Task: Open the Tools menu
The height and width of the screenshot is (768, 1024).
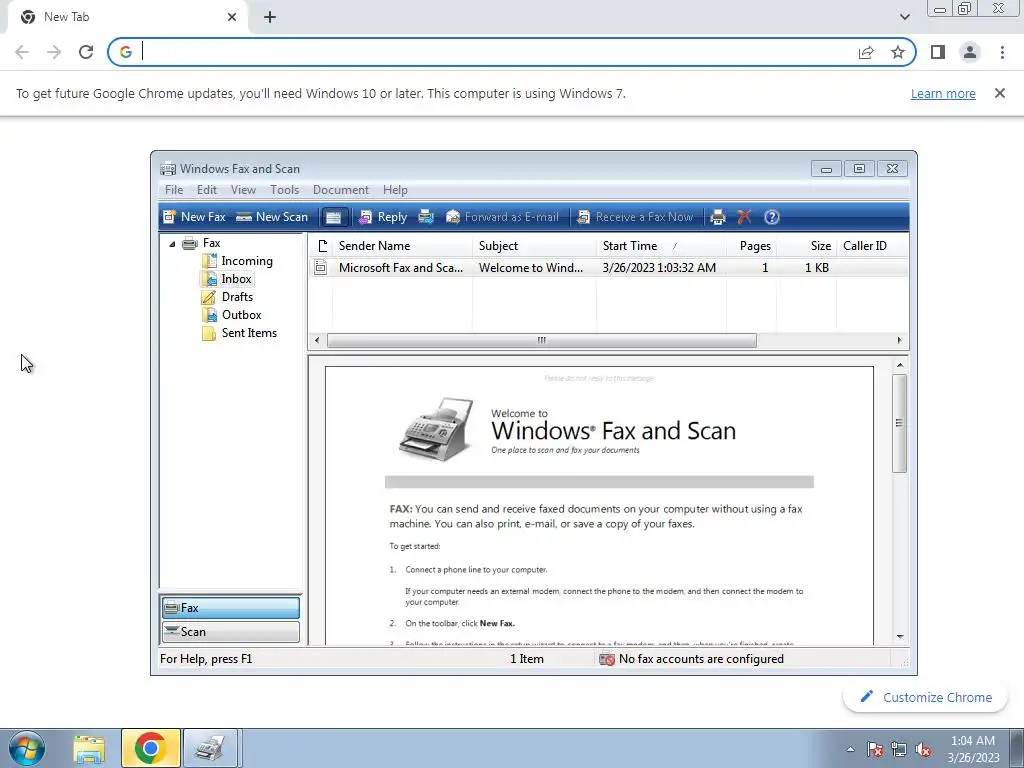Action: (x=284, y=190)
